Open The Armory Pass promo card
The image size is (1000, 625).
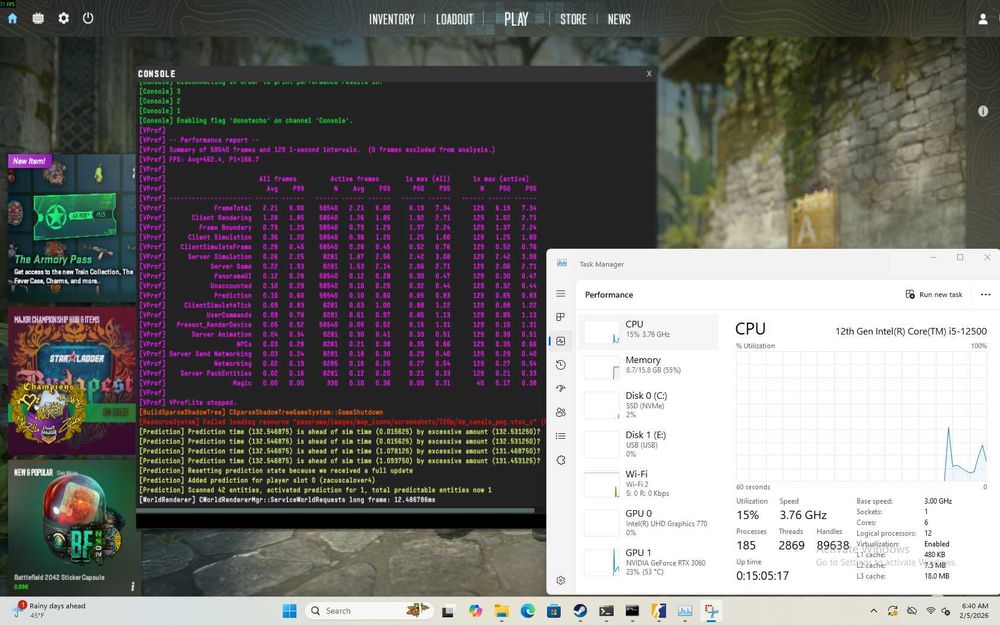71,228
